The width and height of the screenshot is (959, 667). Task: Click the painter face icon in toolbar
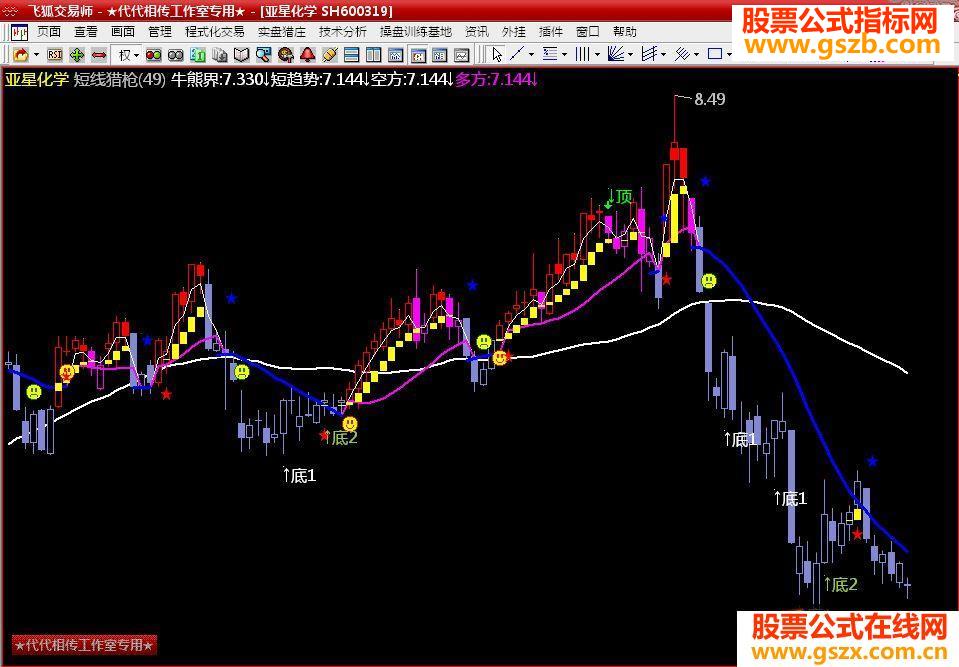(x=286, y=55)
